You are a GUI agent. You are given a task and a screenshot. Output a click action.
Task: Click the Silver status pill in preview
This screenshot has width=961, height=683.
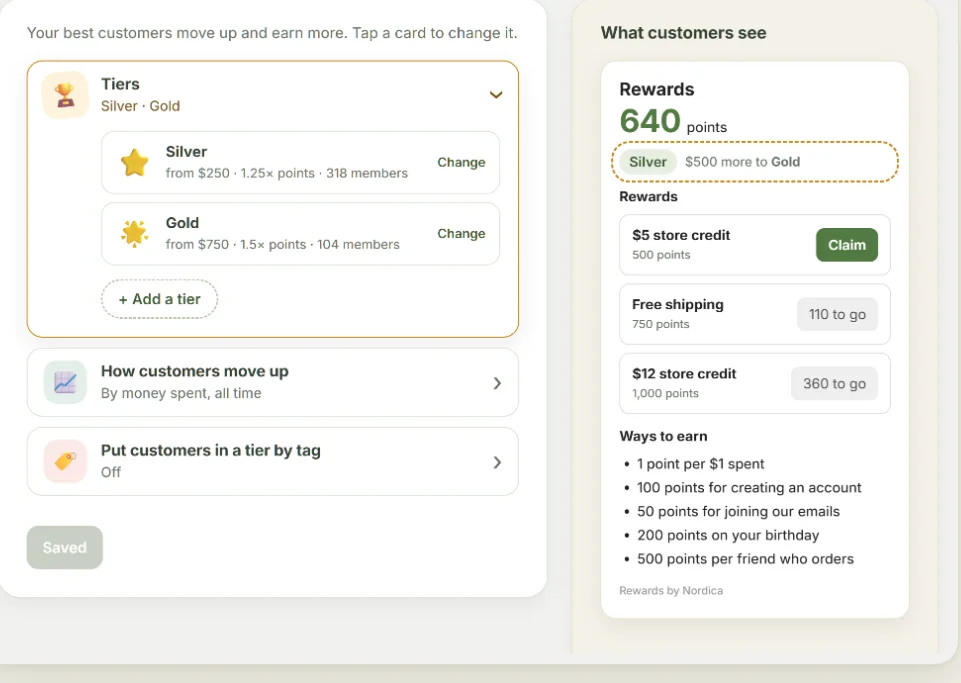coord(647,162)
